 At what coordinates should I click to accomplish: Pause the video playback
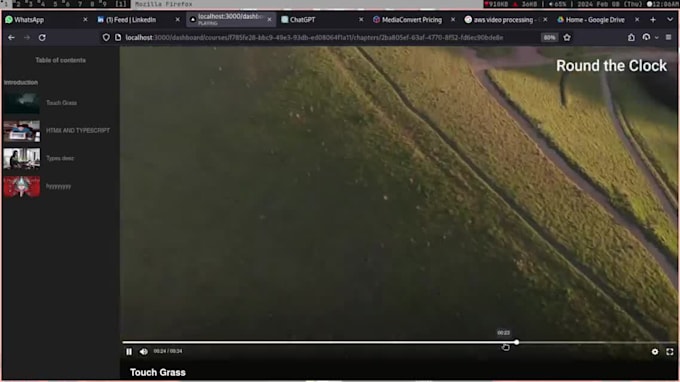pos(129,352)
